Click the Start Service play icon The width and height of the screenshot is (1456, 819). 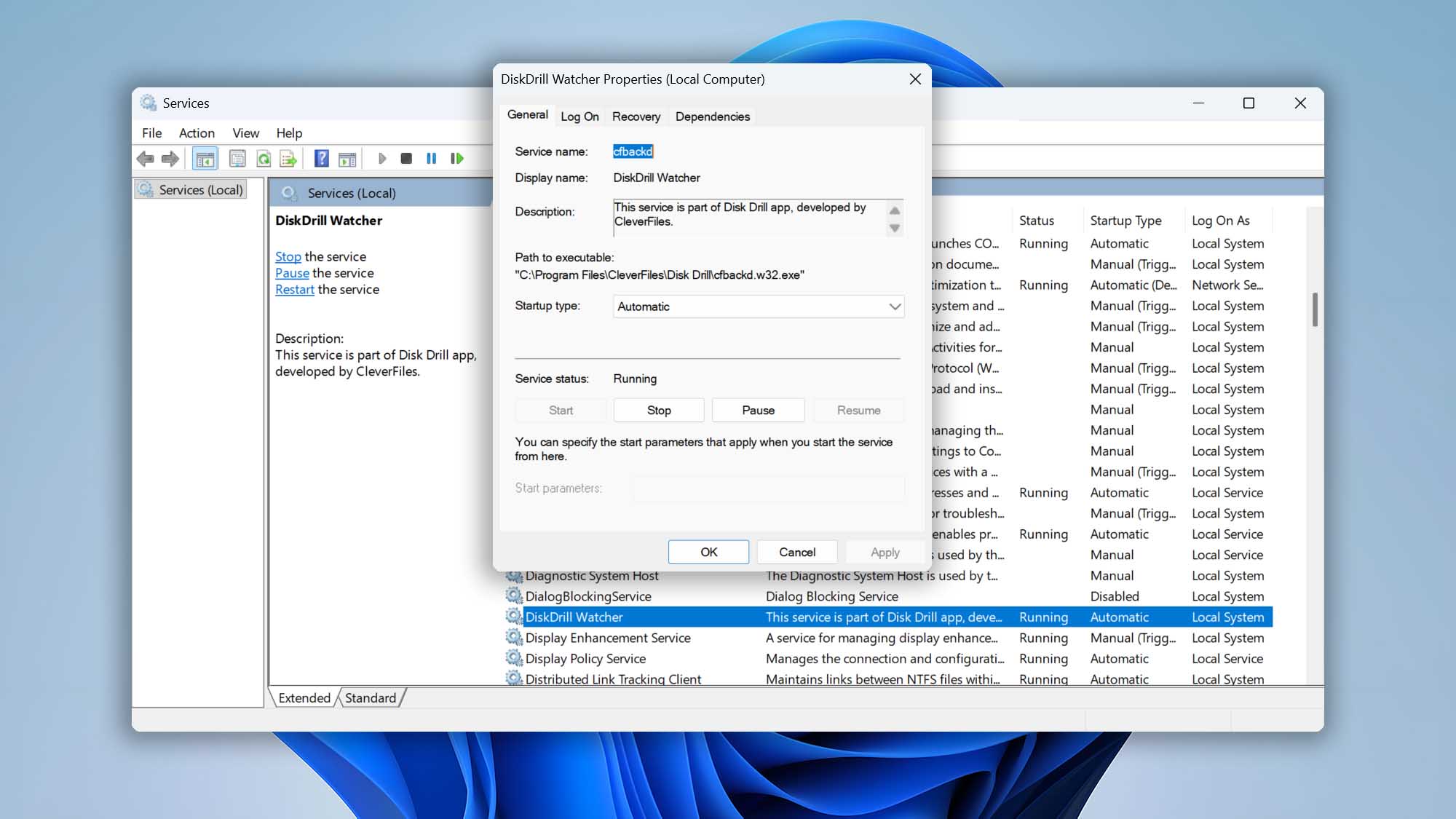tap(382, 158)
